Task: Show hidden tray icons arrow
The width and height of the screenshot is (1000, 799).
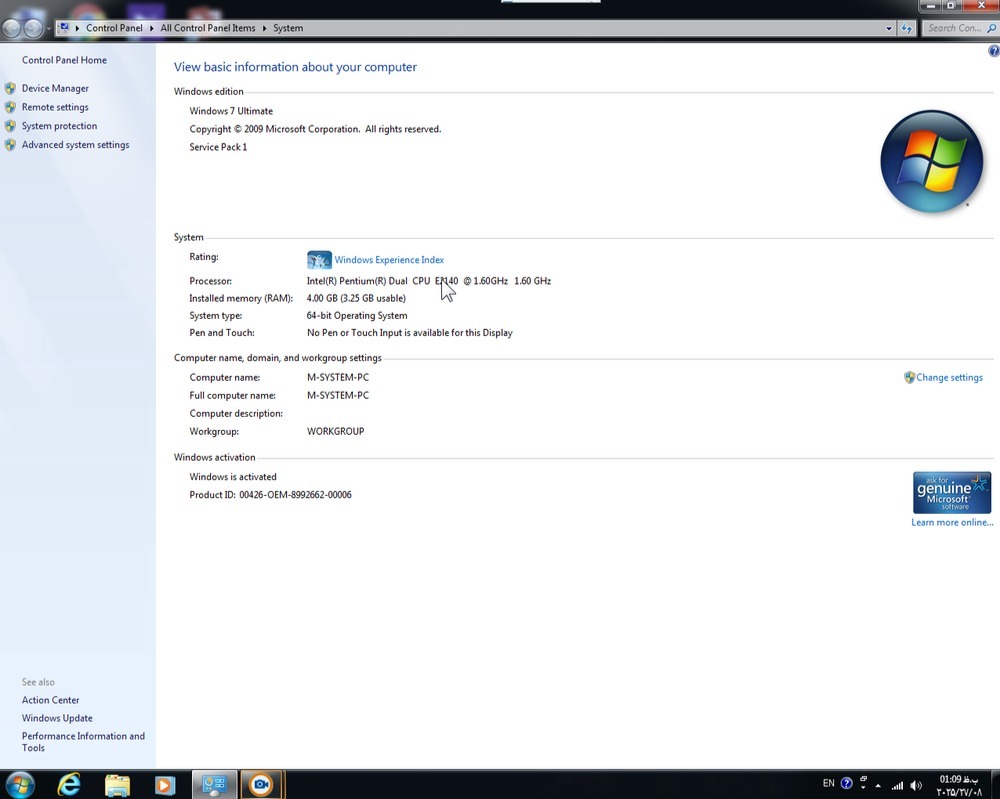Action: click(878, 786)
